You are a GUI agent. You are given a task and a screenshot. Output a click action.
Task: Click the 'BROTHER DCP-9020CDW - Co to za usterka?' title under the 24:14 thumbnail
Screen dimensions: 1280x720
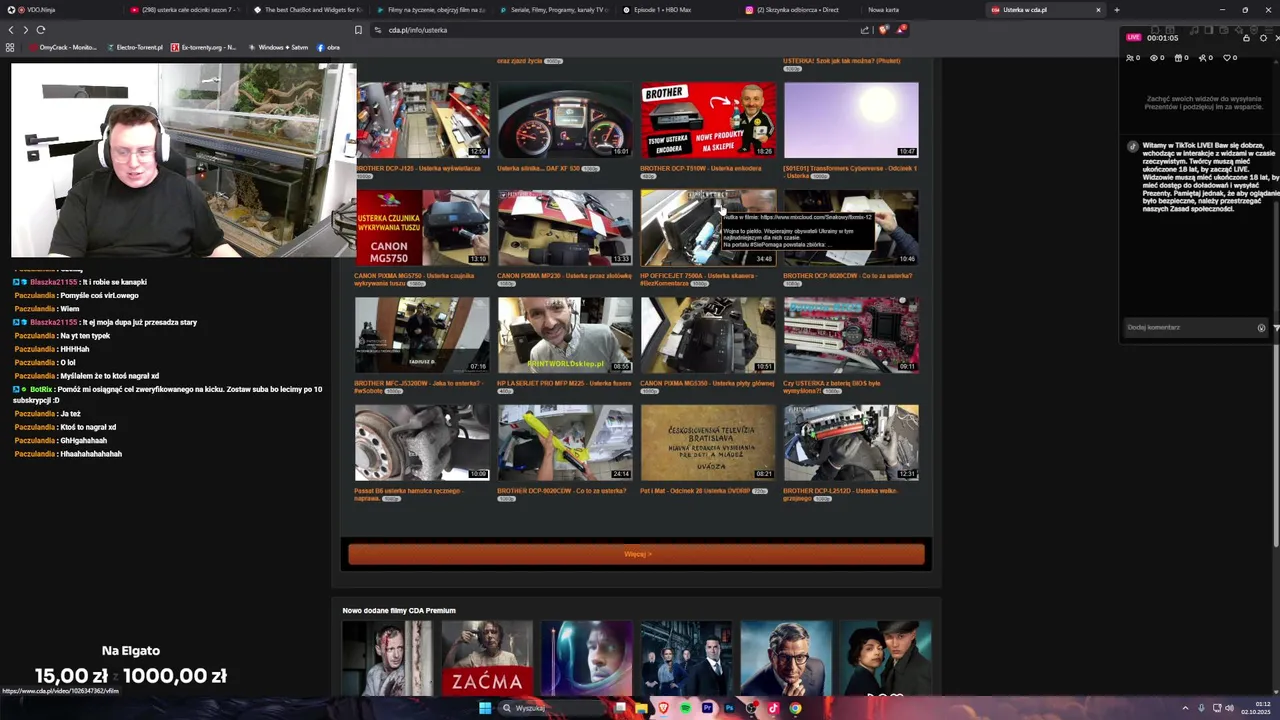click(561, 491)
